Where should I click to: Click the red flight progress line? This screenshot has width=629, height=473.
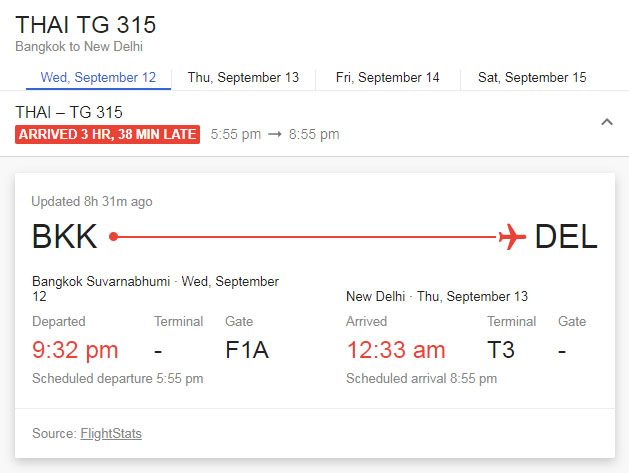point(307,237)
